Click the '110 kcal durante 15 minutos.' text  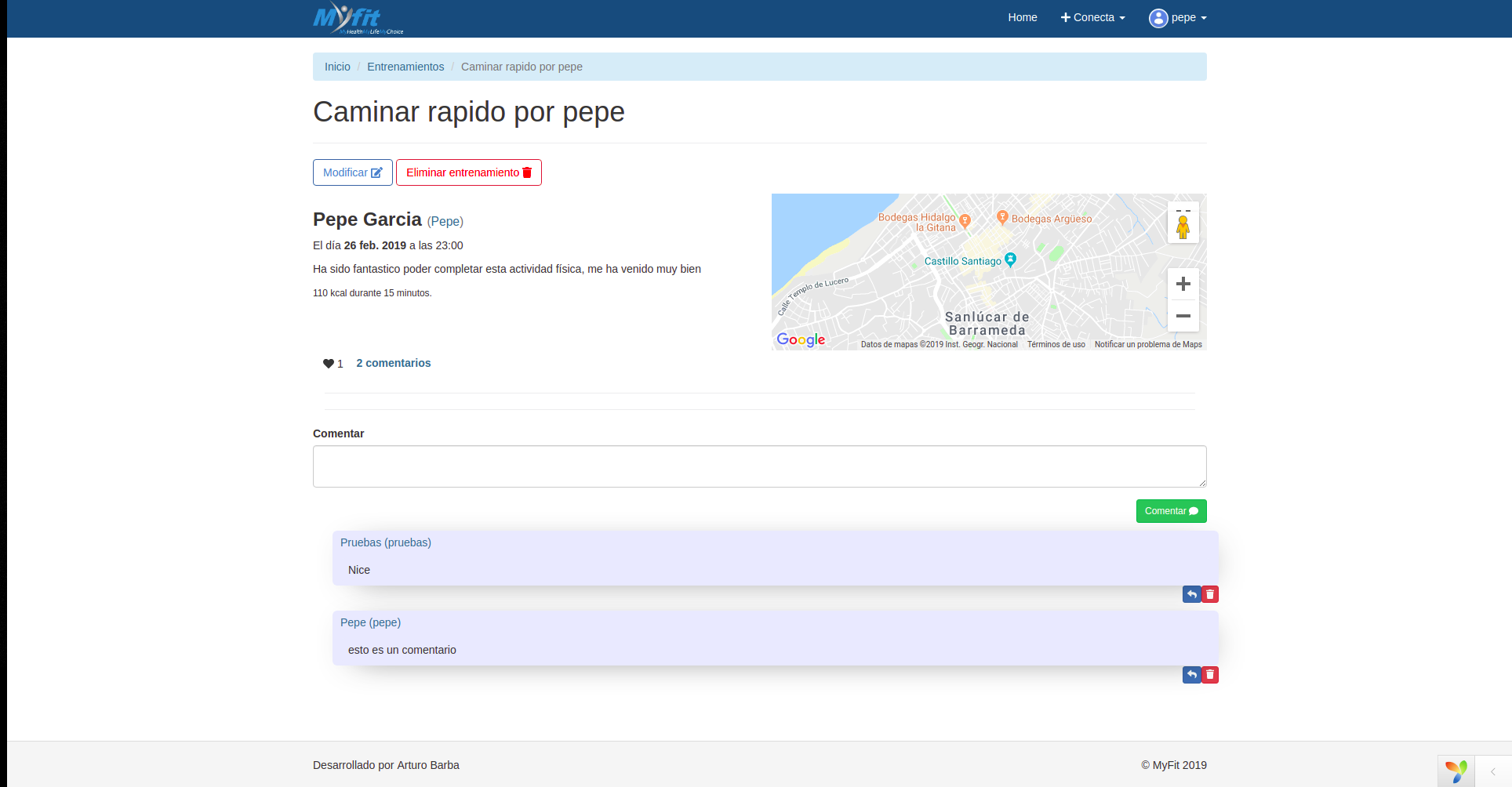pyautogui.click(x=373, y=293)
